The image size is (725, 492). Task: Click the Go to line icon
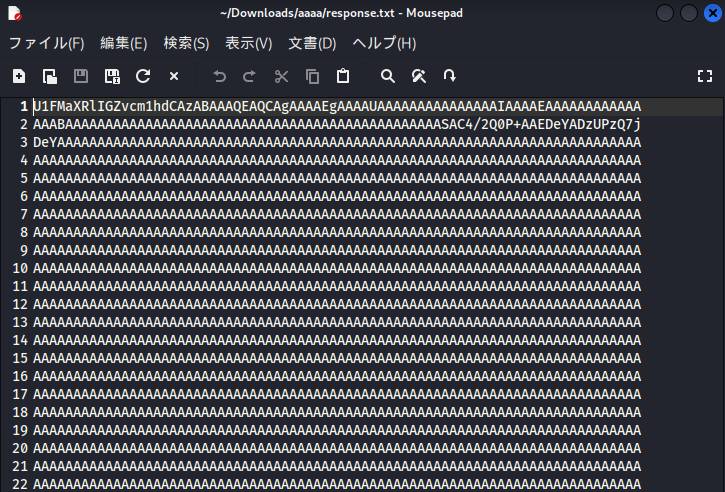pyautogui.click(x=450, y=76)
